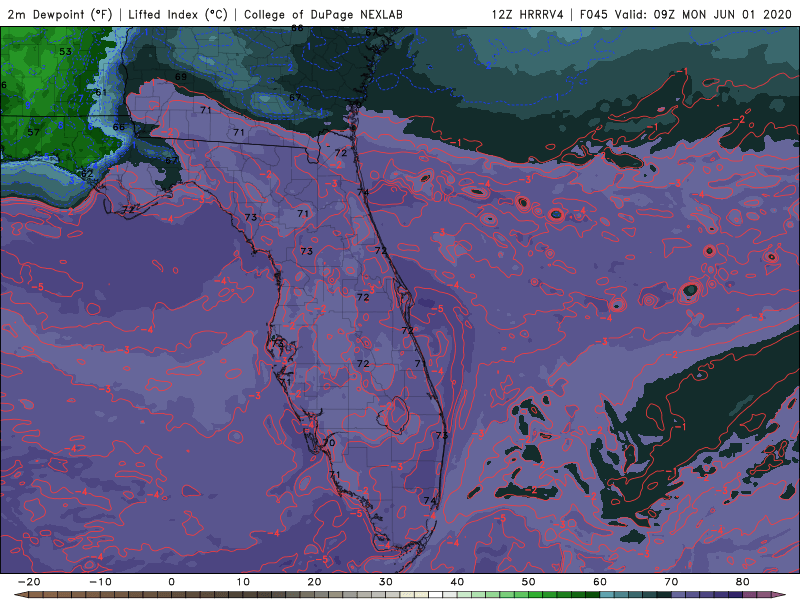Click the Lake Okeechobee outline on the map
This screenshot has width=800, height=600.
click(x=393, y=415)
